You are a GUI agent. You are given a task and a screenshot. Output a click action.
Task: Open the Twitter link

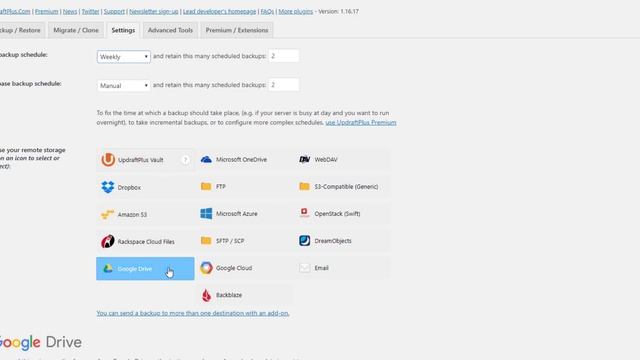point(90,11)
